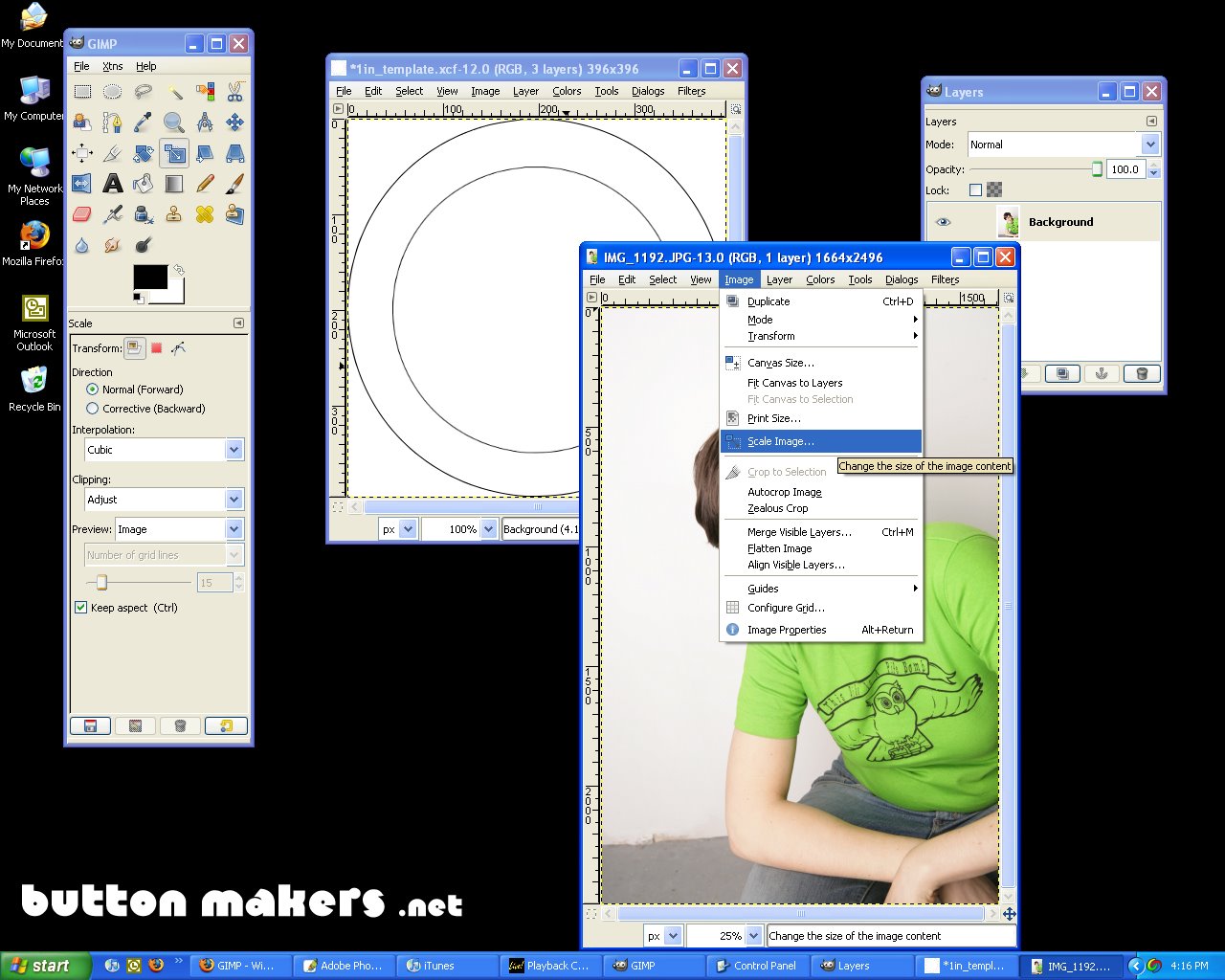Image resolution: width=1225 pixels, height=980 pixels.
Task: Set transform to affect selection
Action: tap(156, 348)
